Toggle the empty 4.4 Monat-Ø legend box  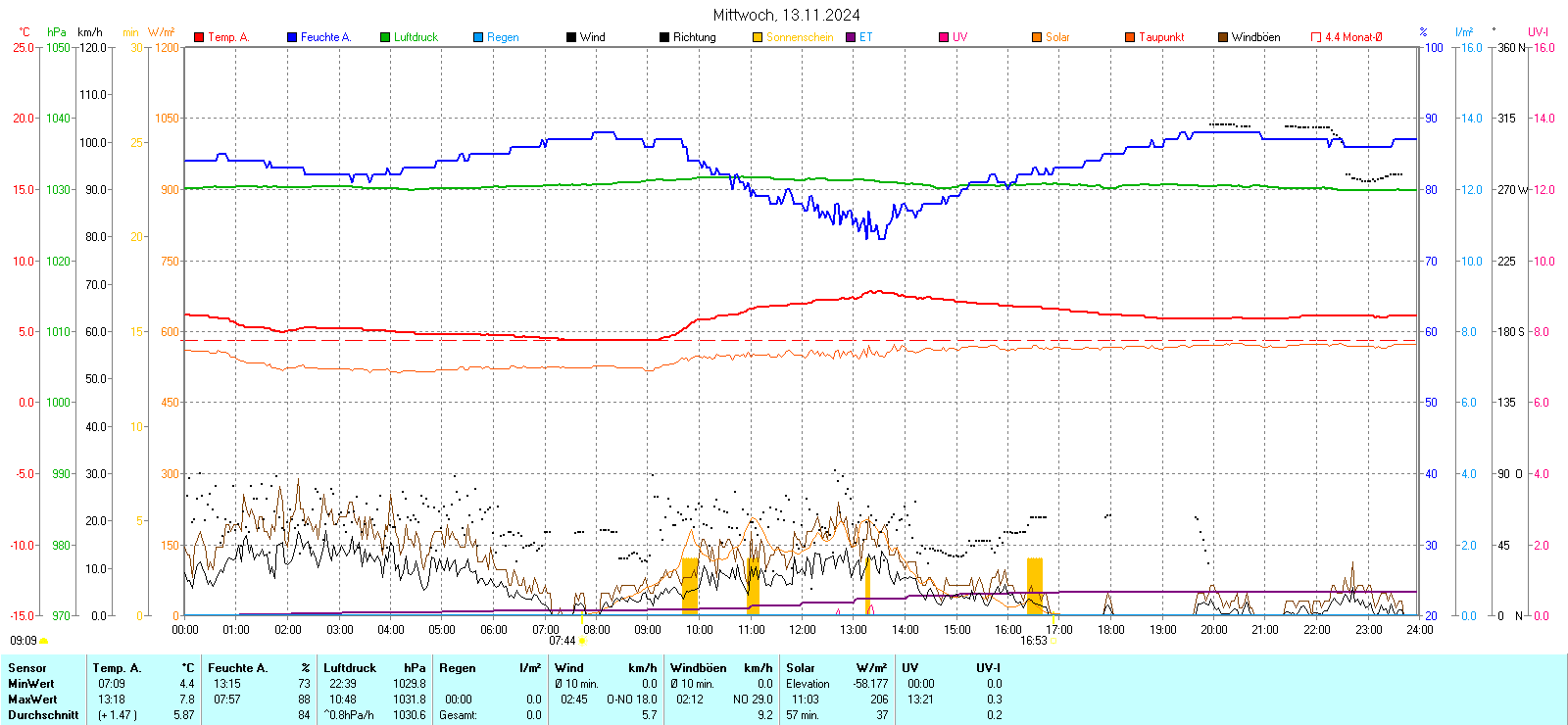point(1316,37)
